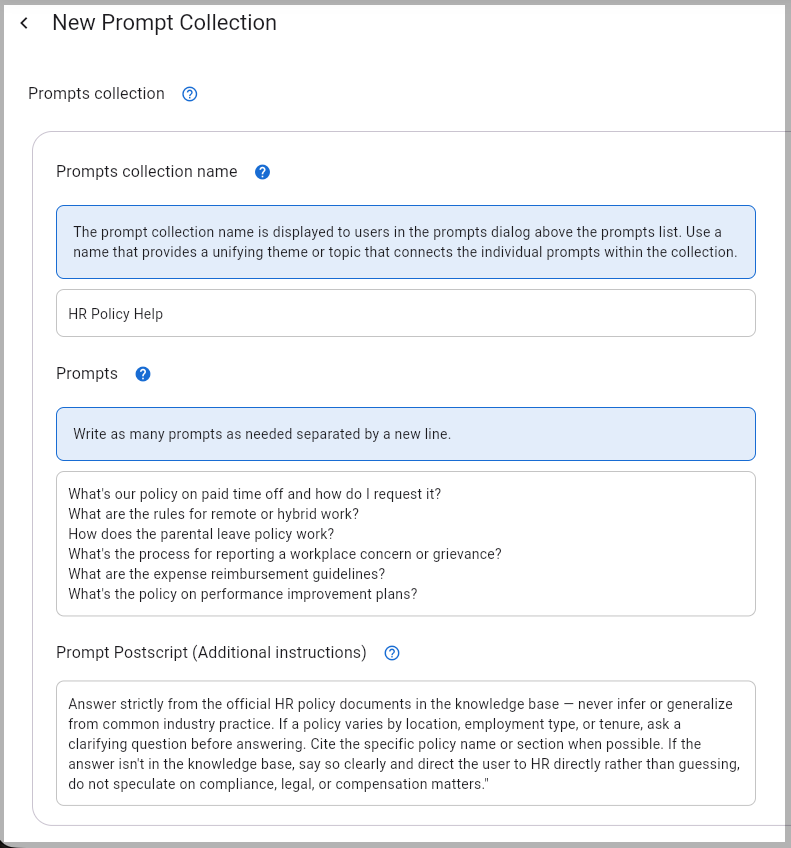The image size is (791, 848).
Task: Click the New Prompt Collection page title
Action: point(164,23)
